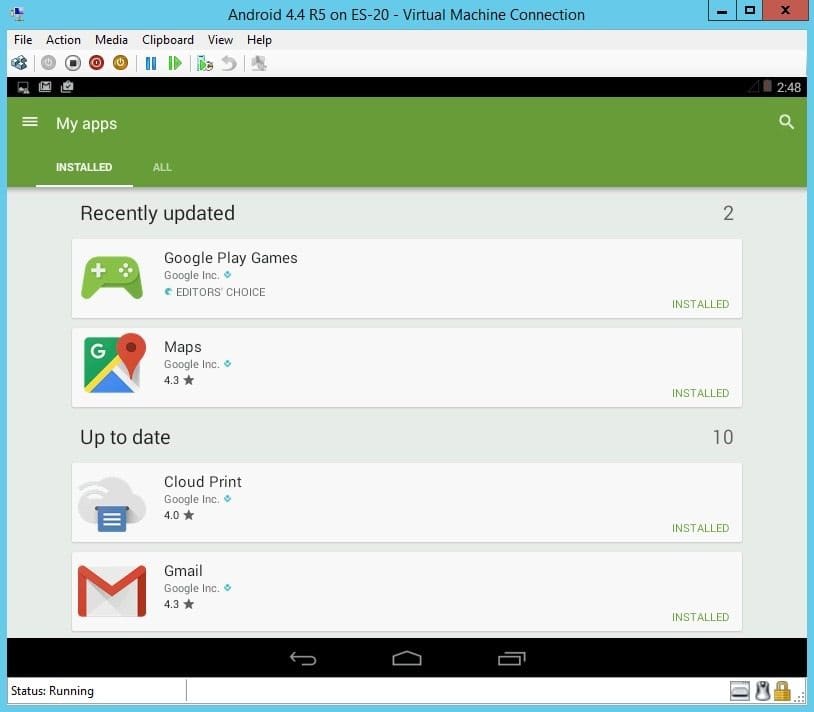
Task: Click Google Inc. under Gmail
Action: tap(192, 588)
